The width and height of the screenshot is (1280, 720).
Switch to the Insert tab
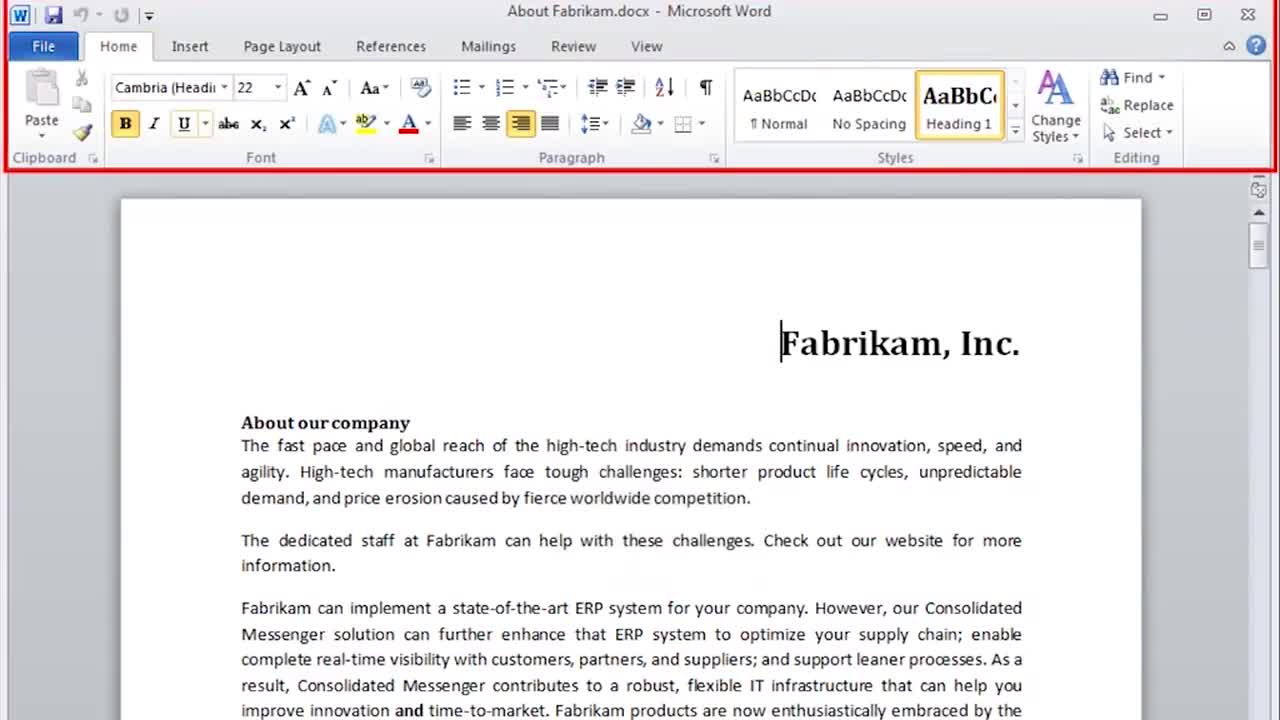tap(190, 46)
